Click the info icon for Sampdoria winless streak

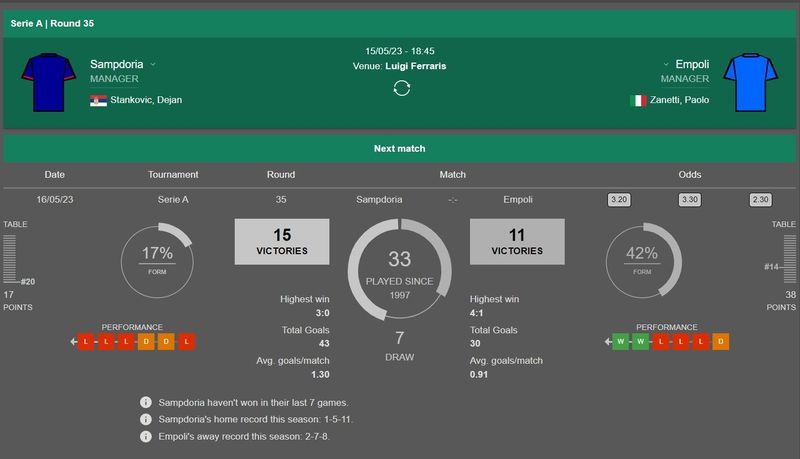146,402
